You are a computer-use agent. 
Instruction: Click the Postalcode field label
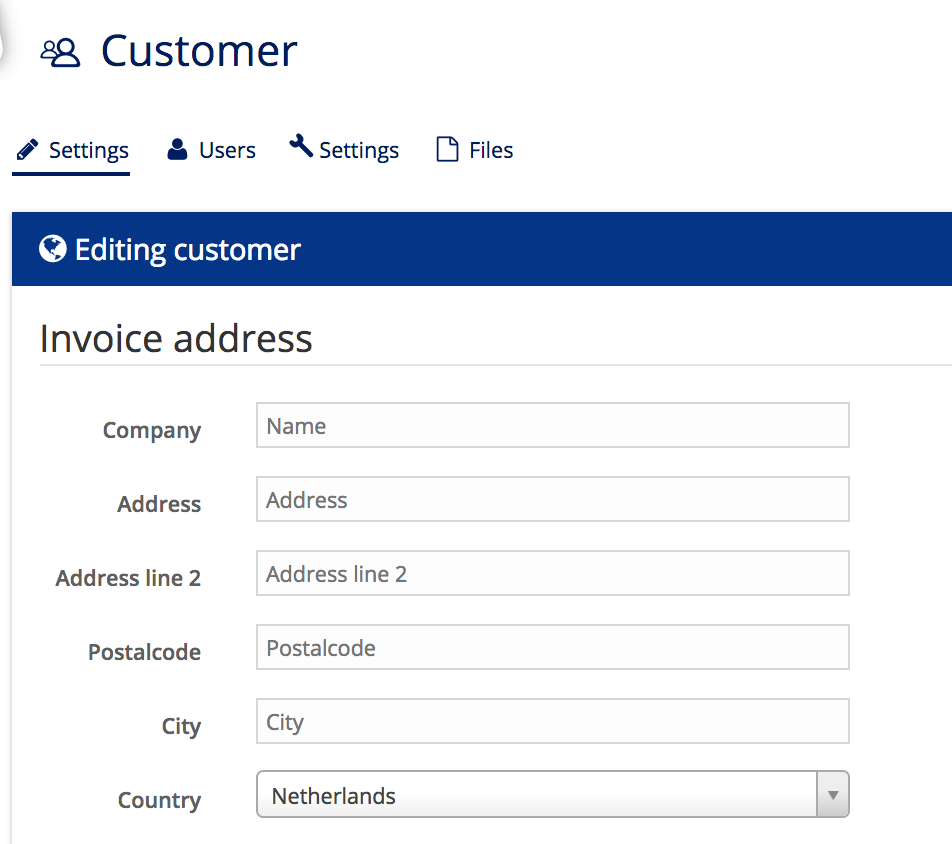[x=144, y=652]
